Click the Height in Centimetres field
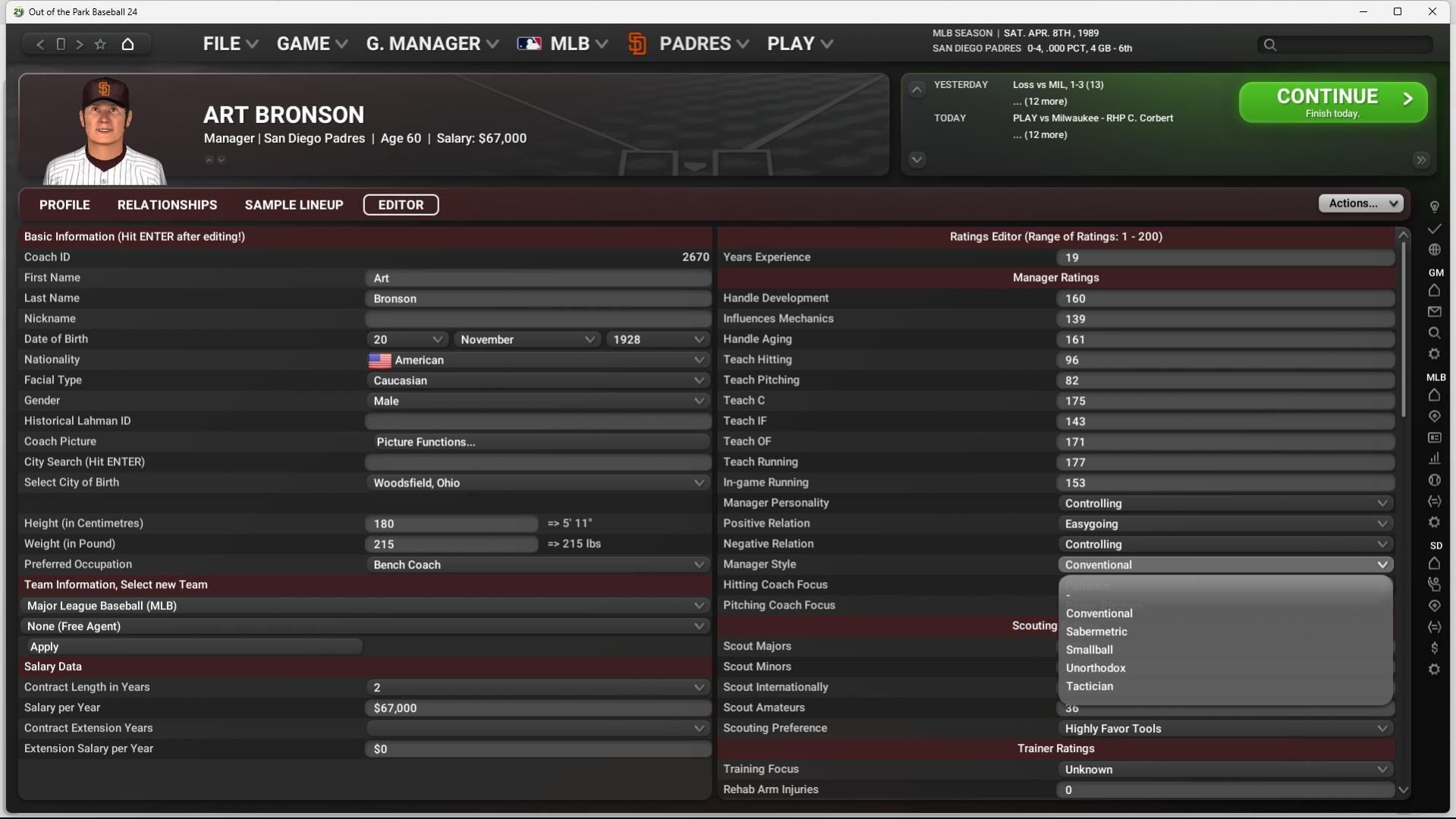The height and width of the screenshot is (819, 1456). [451, 524]
